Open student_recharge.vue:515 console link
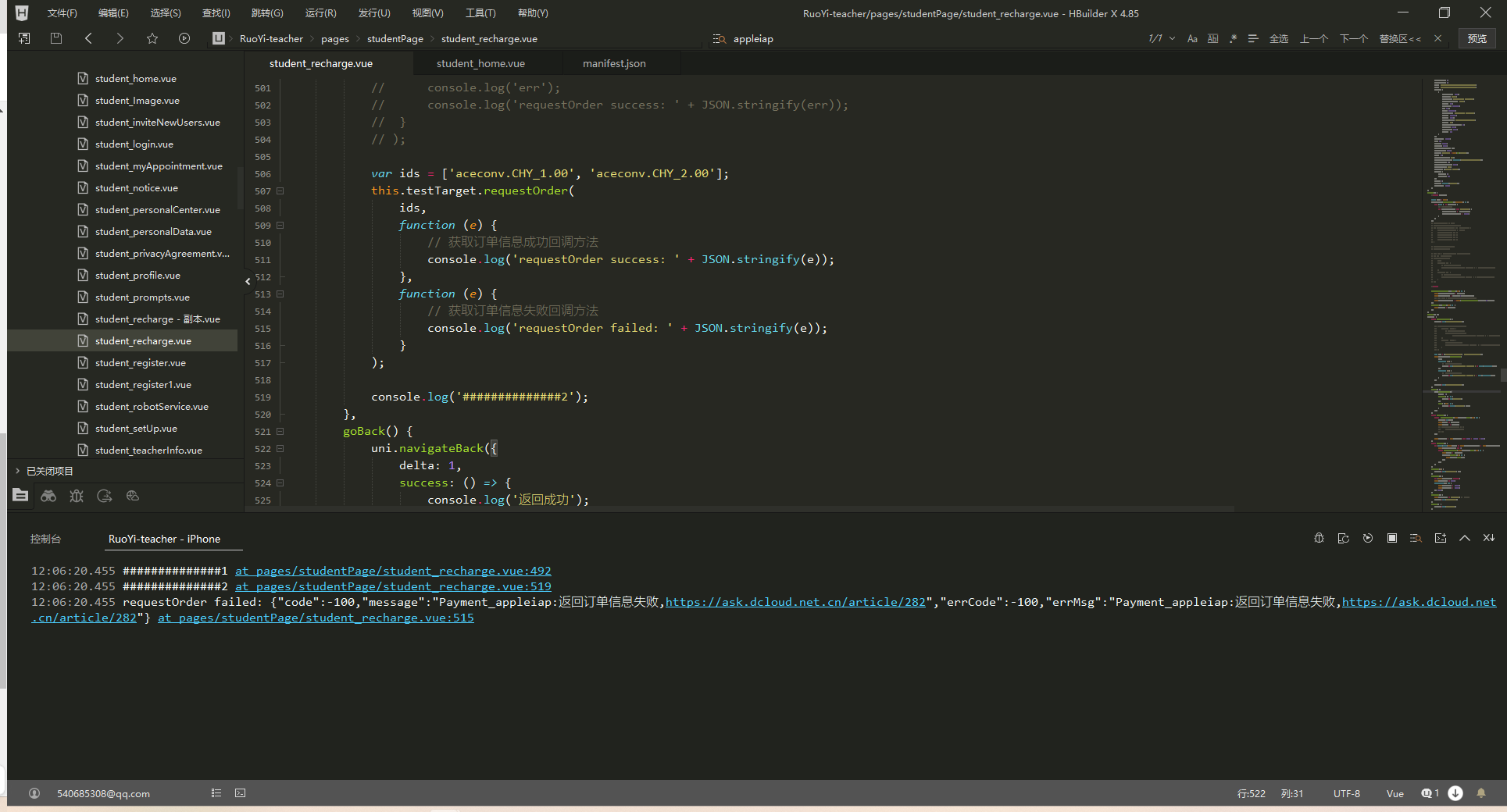This screenshot has width=1507, height=812. pos(316,618)
